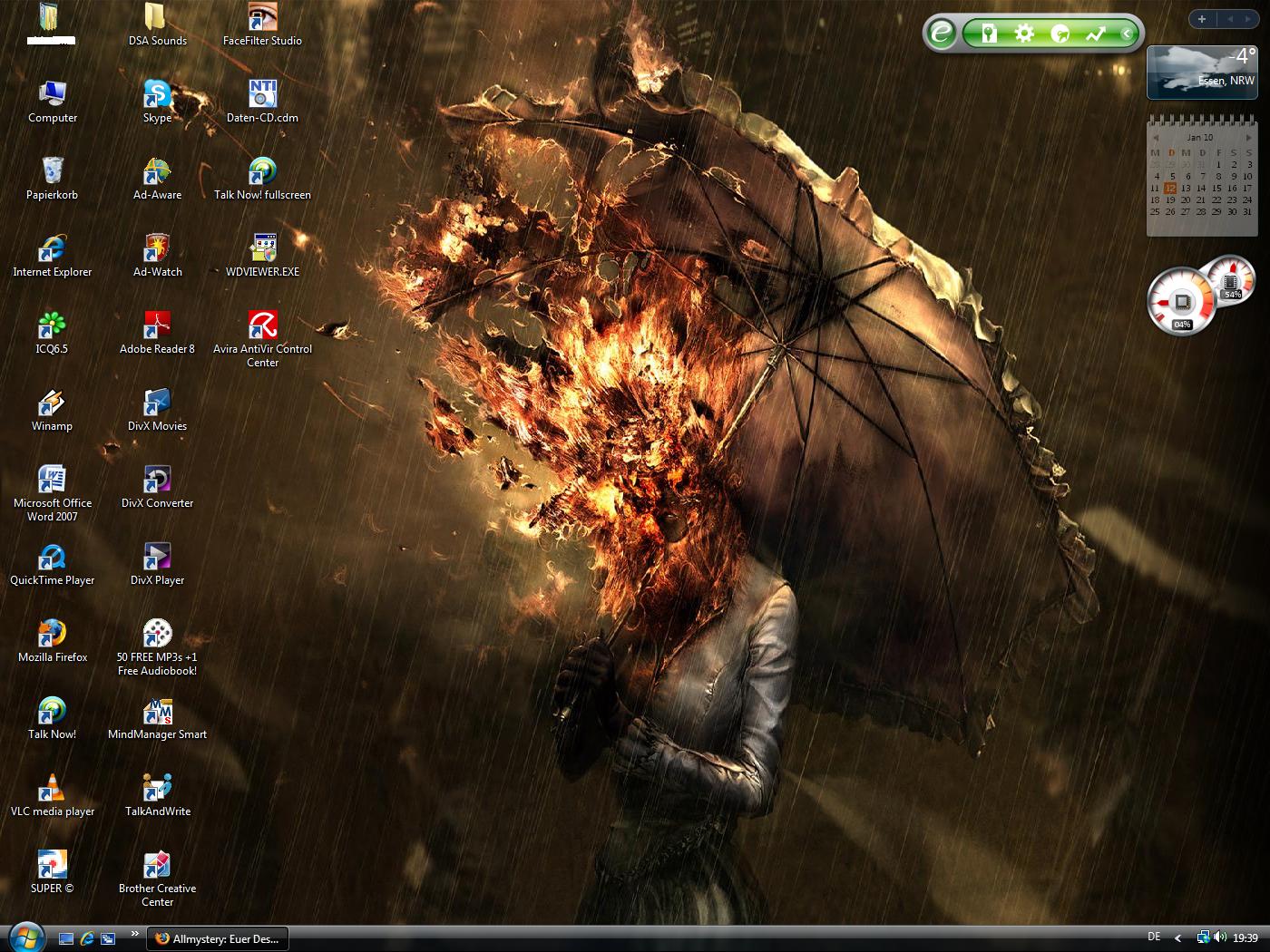1270x952 pixels.
Task: Show previous month in calendar gadget
Action: coord(1155,138)
